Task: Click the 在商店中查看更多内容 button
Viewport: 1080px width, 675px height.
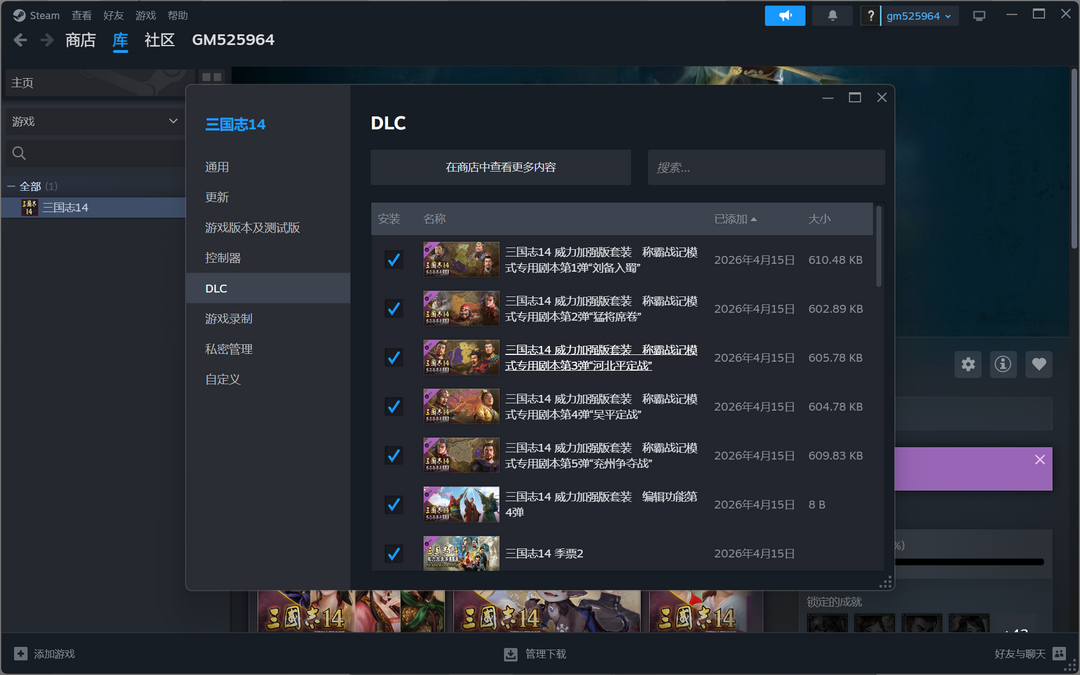Action: pos(500,168)
